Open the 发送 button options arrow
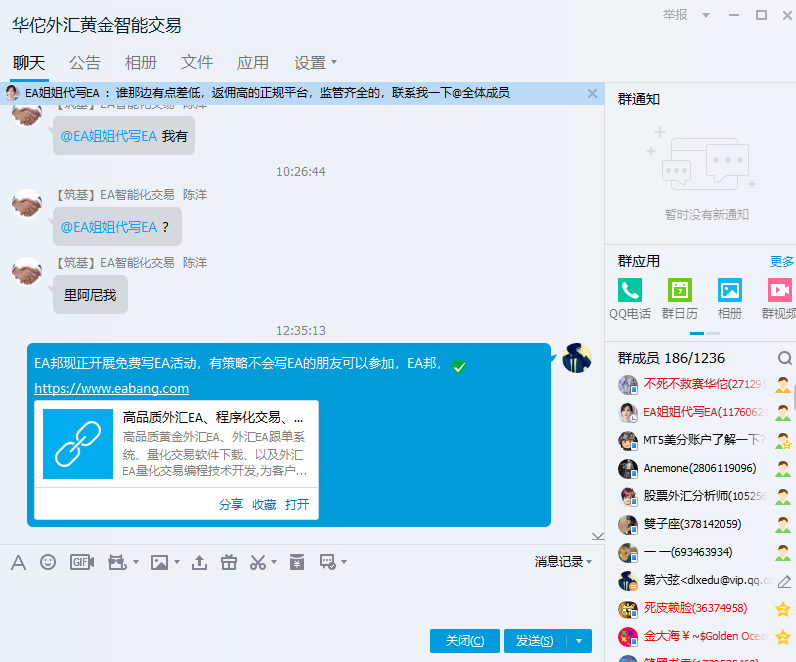796x662 pixels. point(580,641)
